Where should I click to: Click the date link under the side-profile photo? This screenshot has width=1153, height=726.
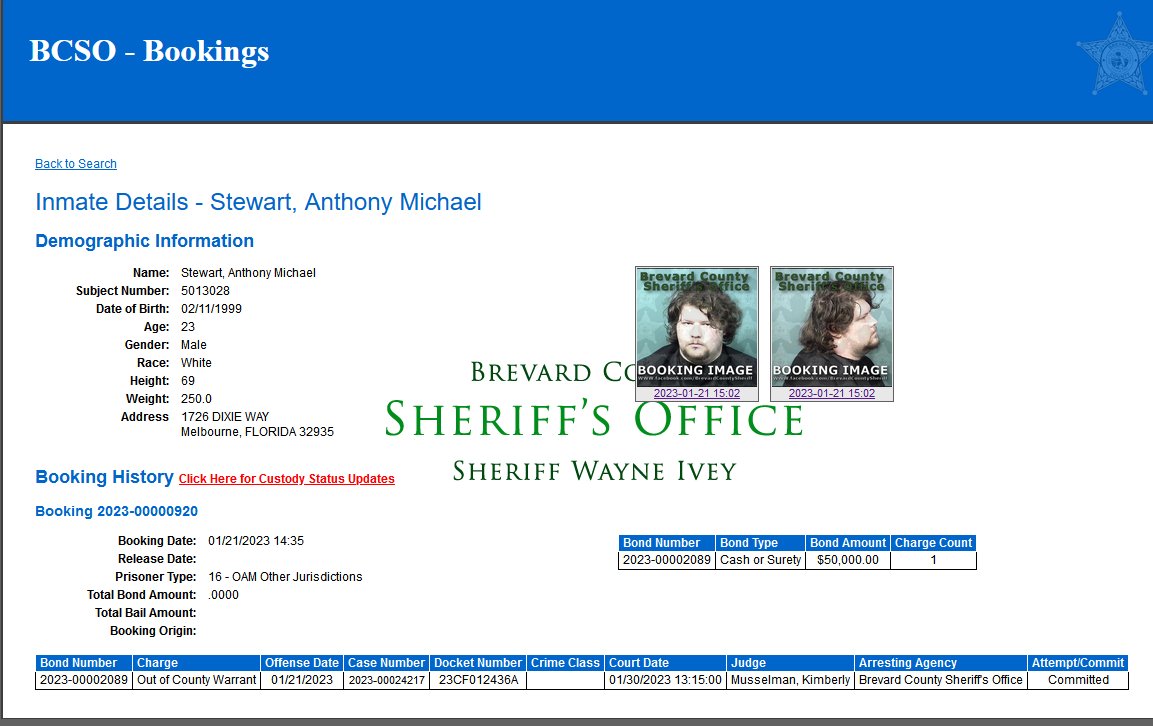point(831,394)
